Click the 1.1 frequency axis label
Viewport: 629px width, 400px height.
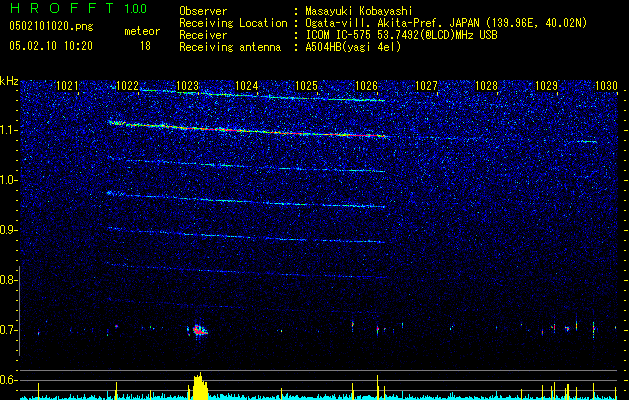[x=7, y=130]
